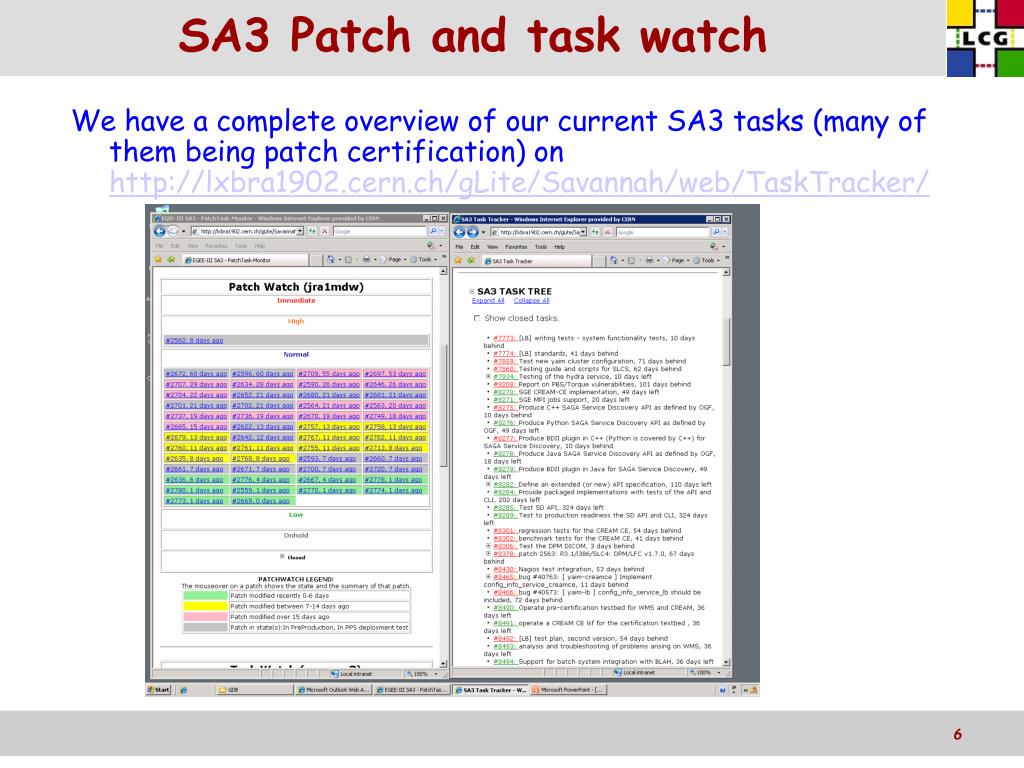Click pink legend swatch for over 15 days
Image resolution: width=1024 pixels, height=768 pixels.
pos(205,616)
